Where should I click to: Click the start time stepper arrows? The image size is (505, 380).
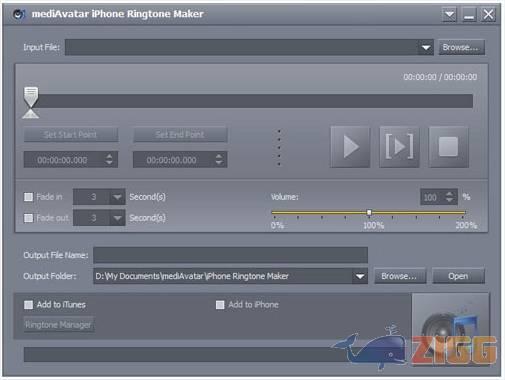[109, 160]
